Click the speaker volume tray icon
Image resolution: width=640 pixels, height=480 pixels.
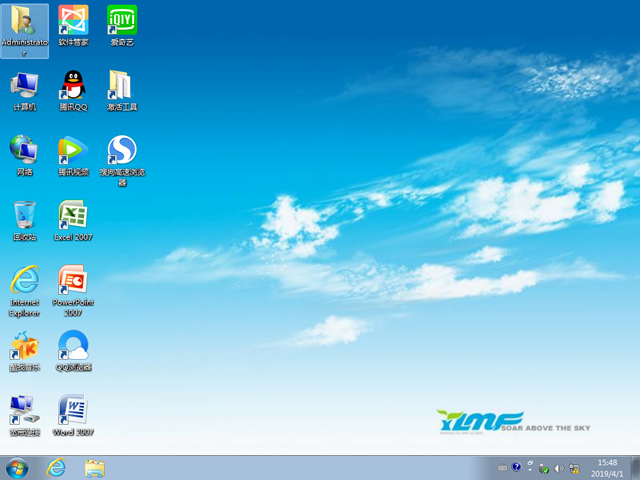tap(558, 468)
